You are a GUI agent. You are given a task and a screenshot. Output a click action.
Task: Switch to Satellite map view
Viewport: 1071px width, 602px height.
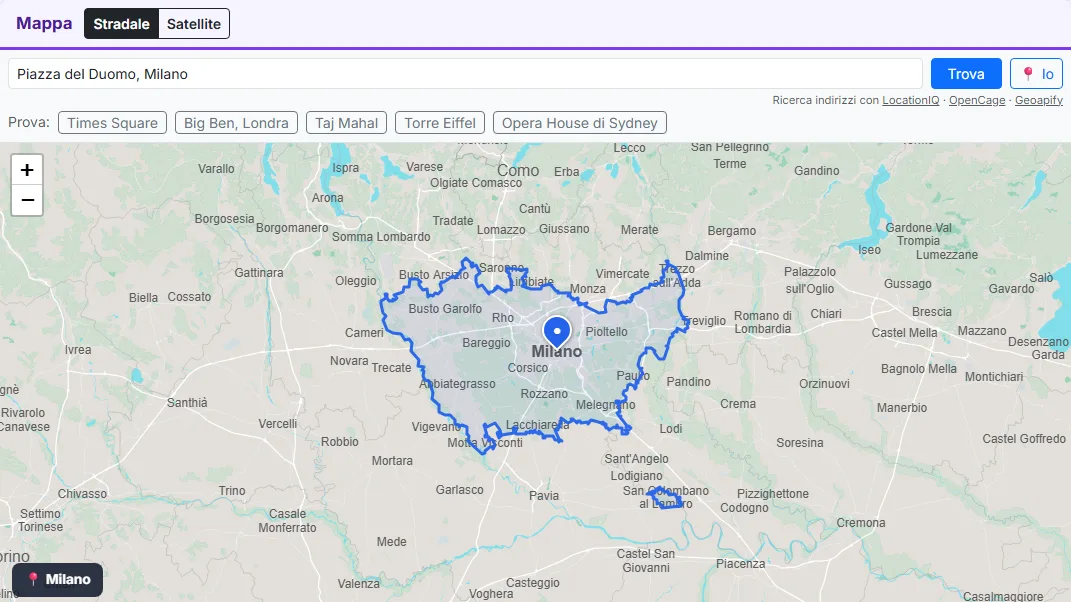[x=194, y=24]
